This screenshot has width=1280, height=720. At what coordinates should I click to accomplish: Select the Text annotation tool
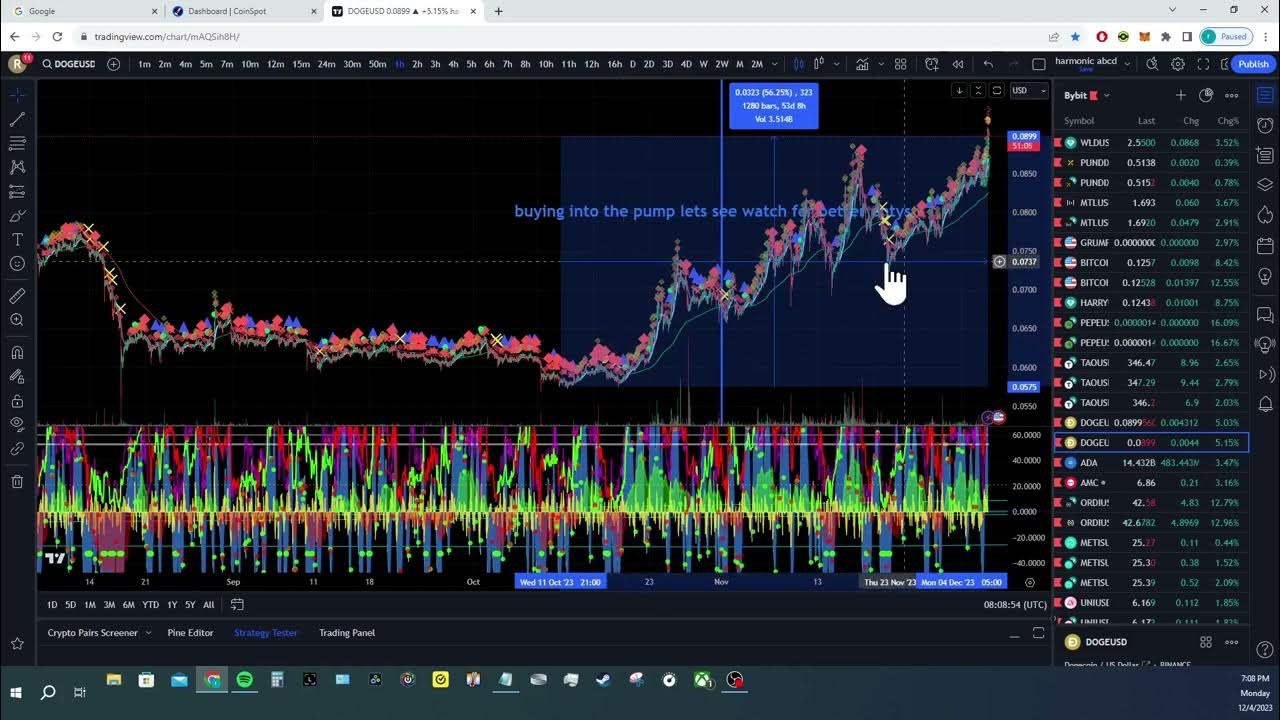[x=17, y=240]
